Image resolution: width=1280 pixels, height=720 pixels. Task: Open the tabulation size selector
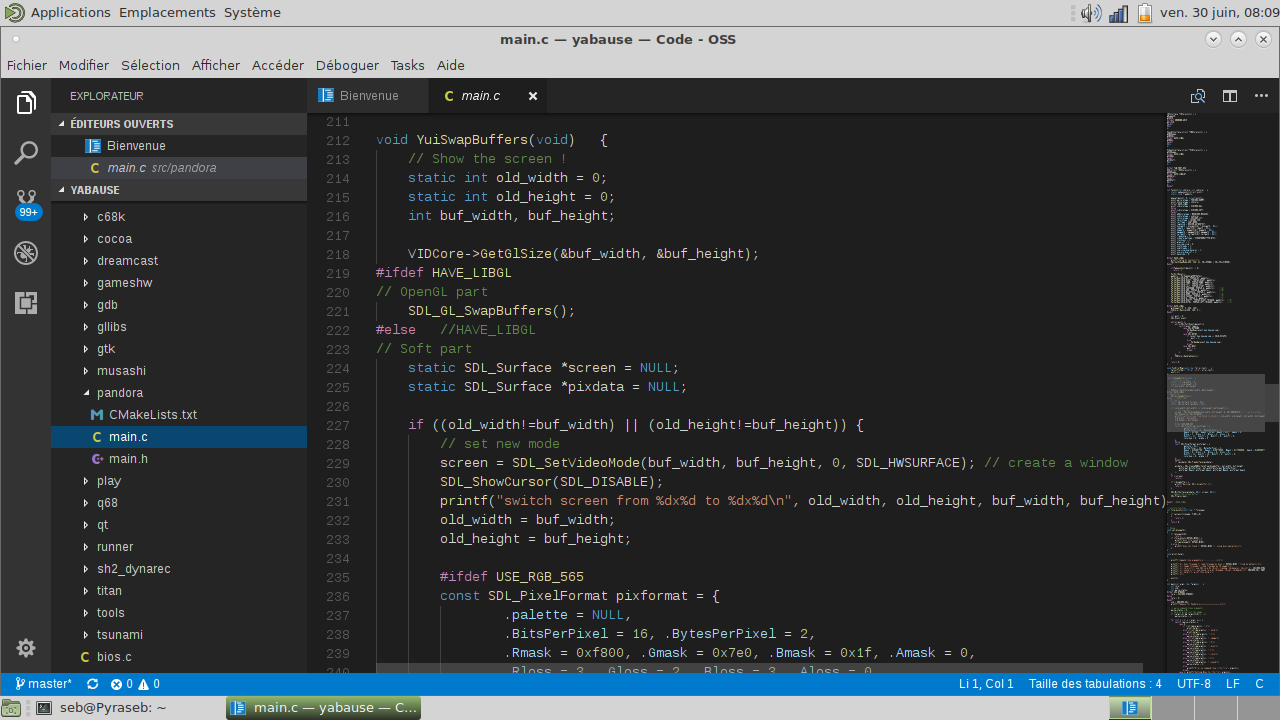coord(1095,684)
